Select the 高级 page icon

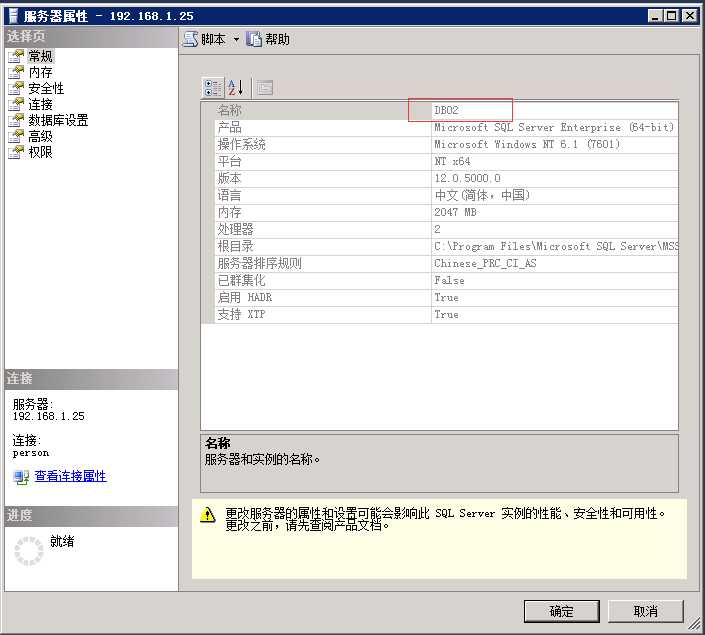tap(16, 136)
